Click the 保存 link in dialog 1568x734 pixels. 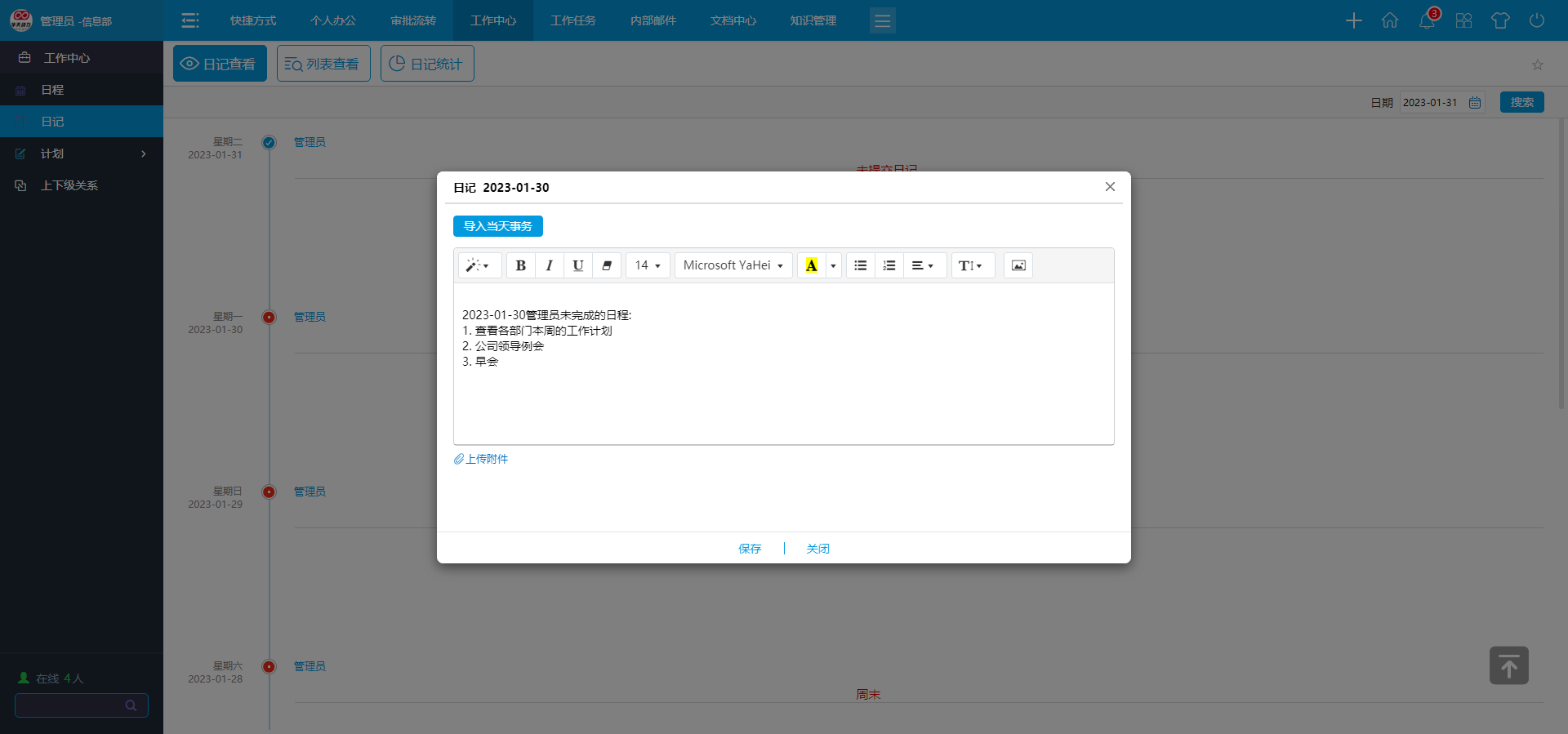coord(750,549)
